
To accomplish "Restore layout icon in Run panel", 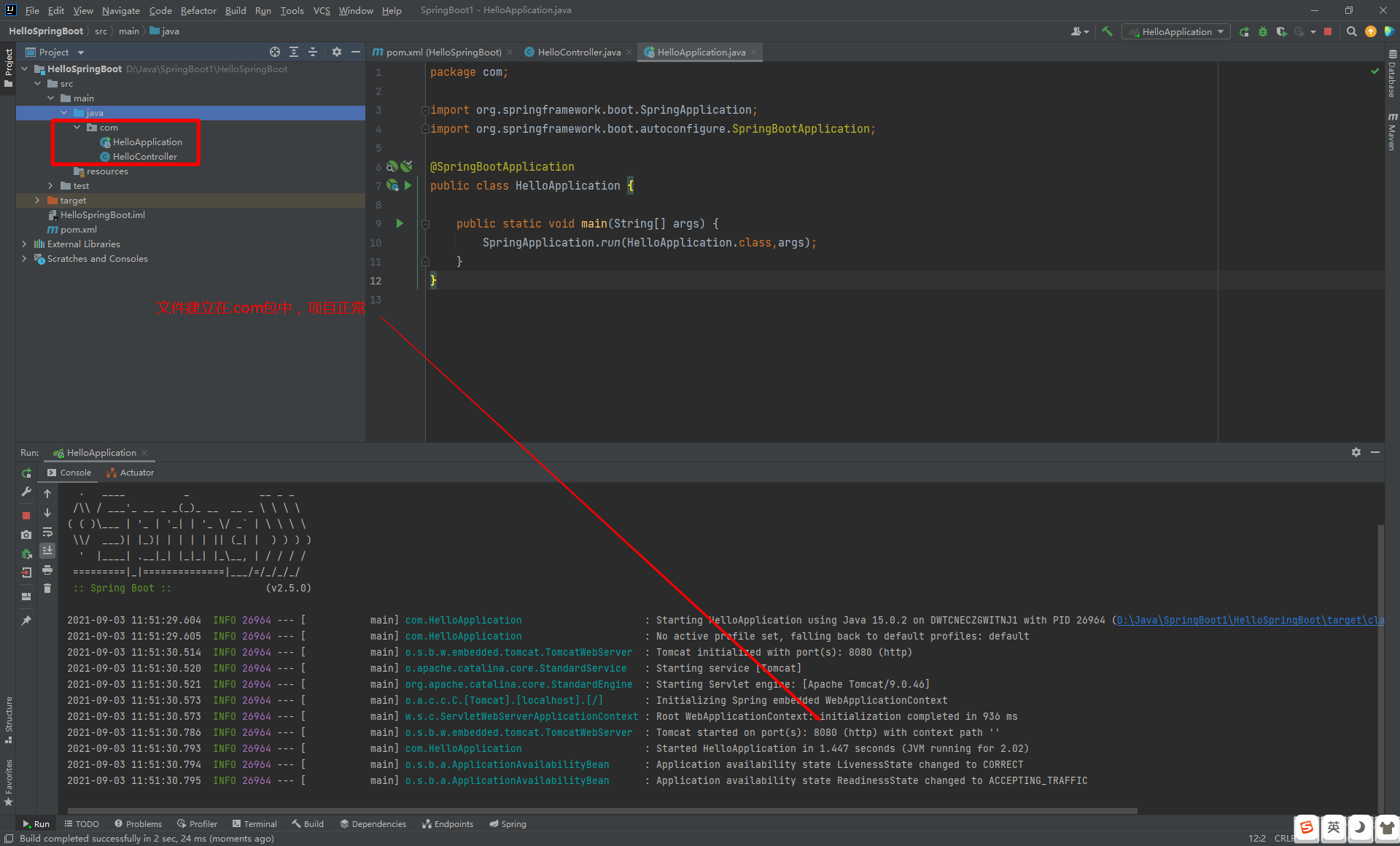I will 26,597.
